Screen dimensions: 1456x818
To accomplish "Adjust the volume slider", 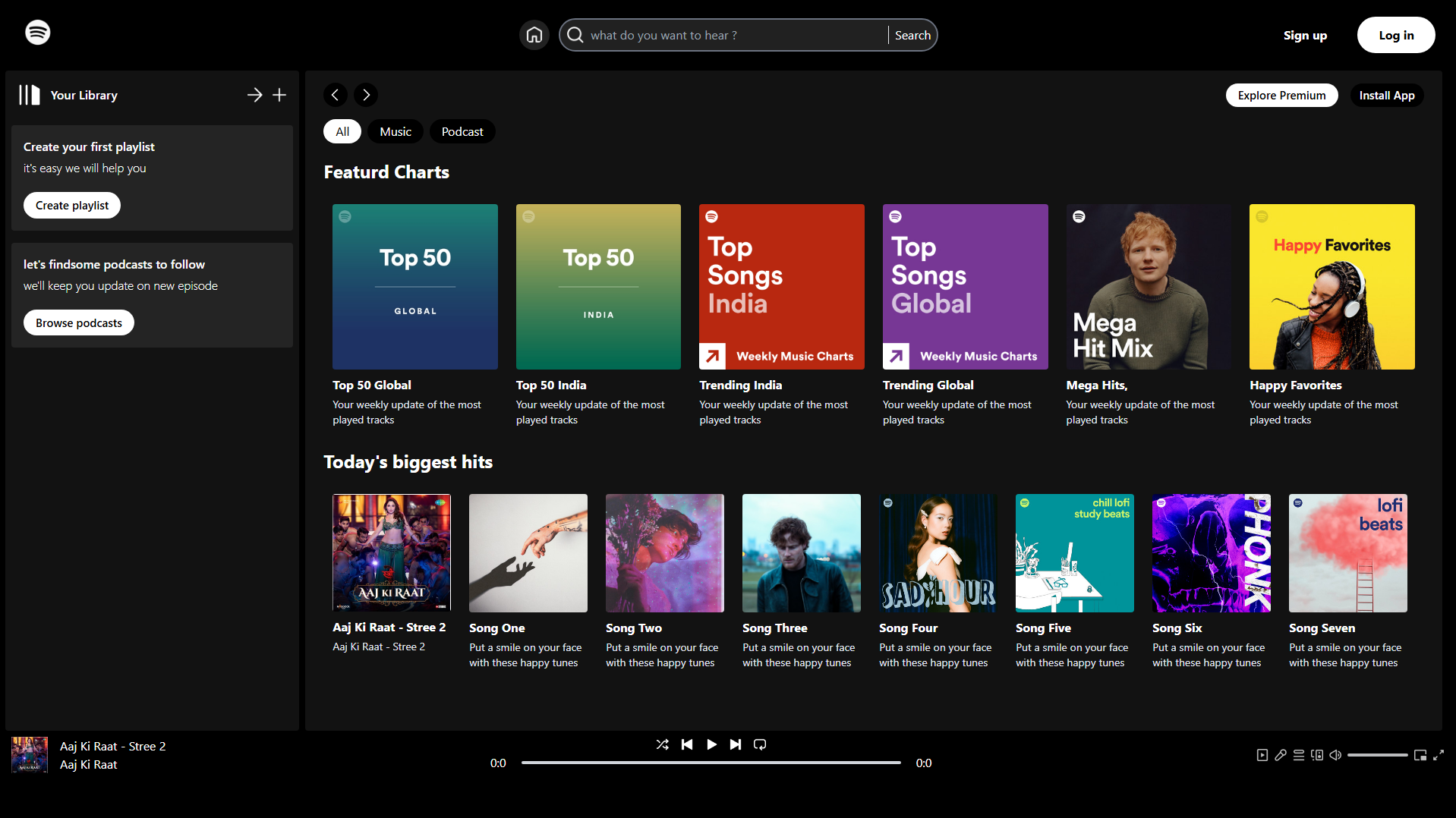I will [x=1378, y=755].
